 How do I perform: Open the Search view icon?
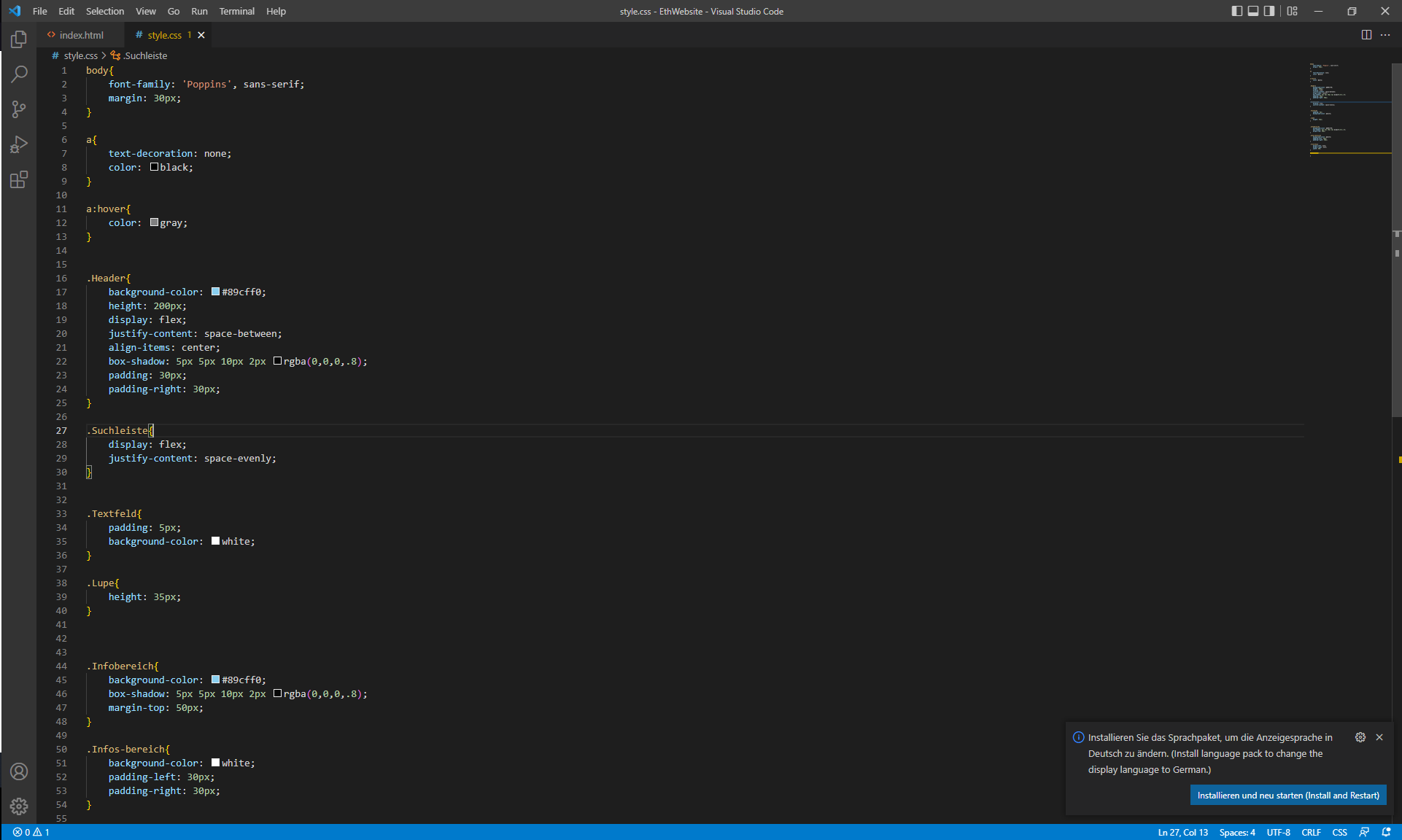pyautogui.click(x=19, y=74)
